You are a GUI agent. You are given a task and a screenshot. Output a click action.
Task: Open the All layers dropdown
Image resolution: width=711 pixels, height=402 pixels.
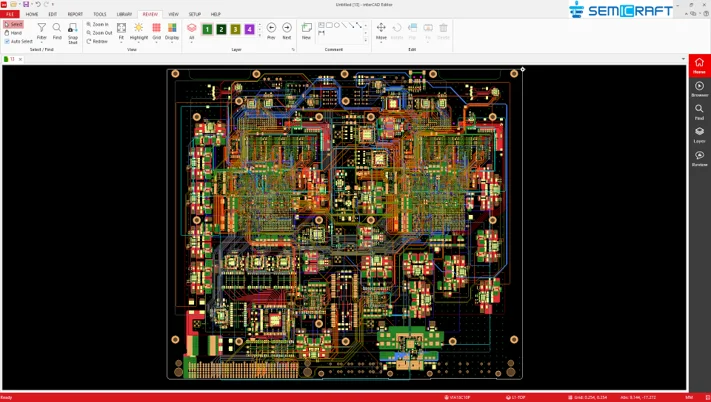pos(192,42)
